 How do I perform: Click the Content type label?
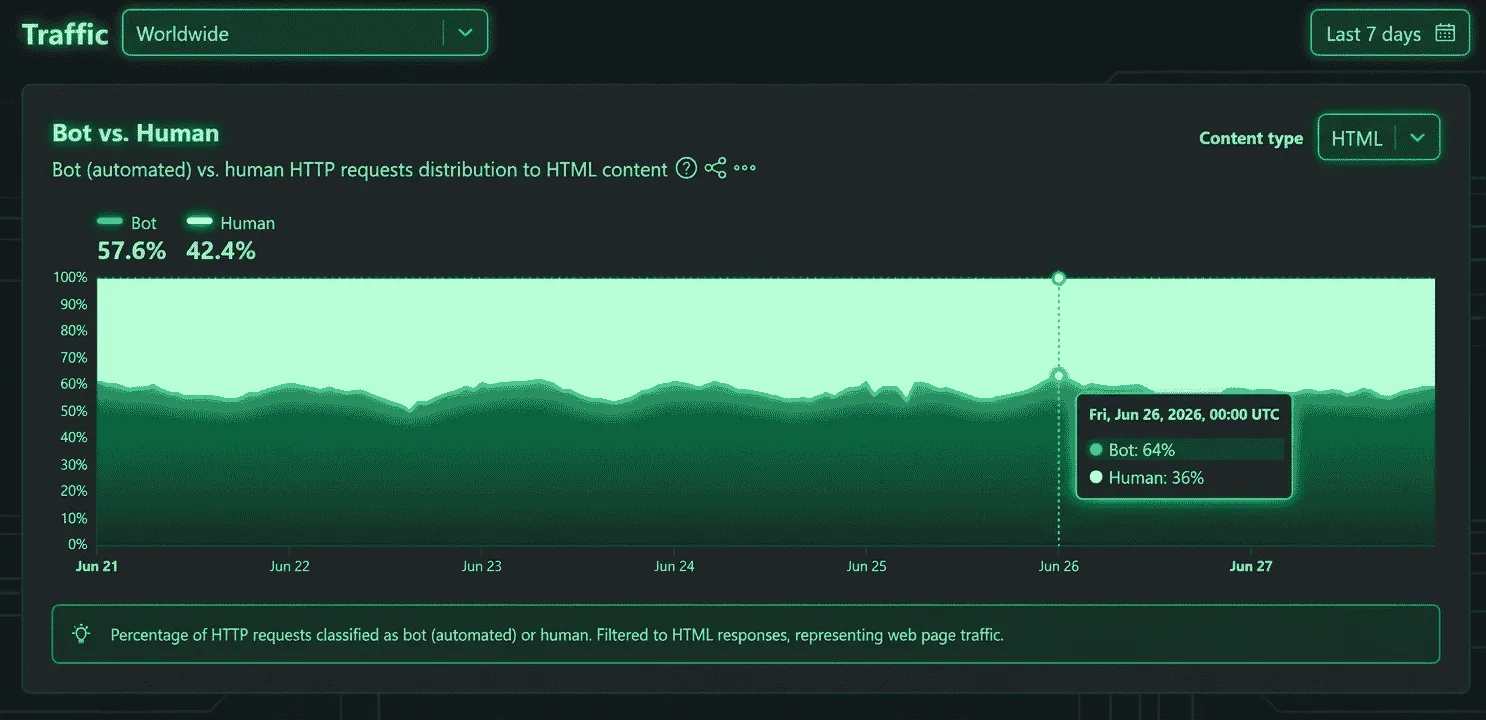coord(1251,139)
